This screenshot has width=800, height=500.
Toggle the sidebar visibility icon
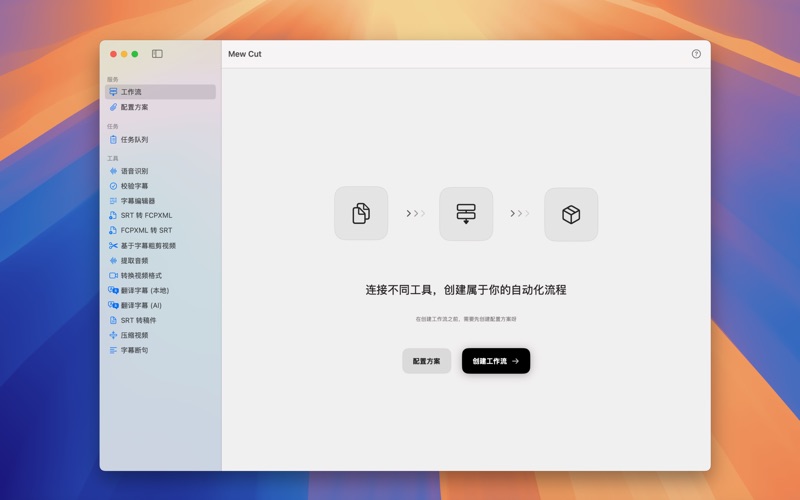[157, 54]
